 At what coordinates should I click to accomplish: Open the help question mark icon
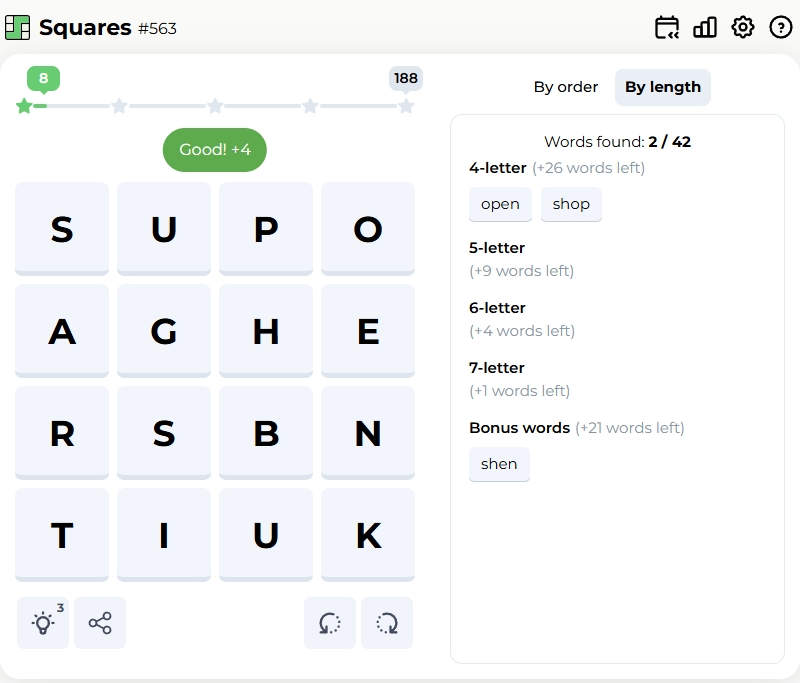coord(781,28)
